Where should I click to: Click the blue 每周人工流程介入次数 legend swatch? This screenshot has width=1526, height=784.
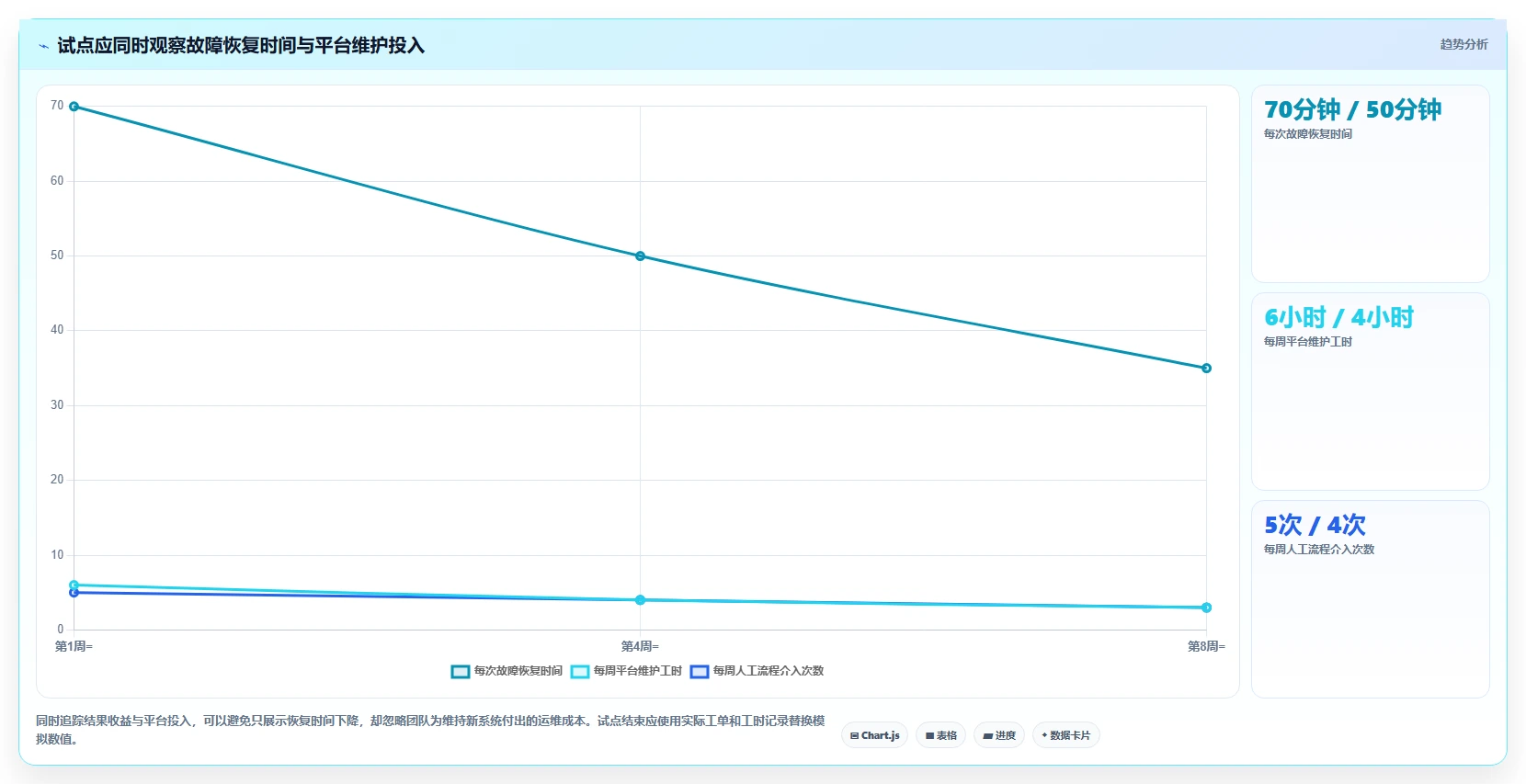[x=700, y=672]
